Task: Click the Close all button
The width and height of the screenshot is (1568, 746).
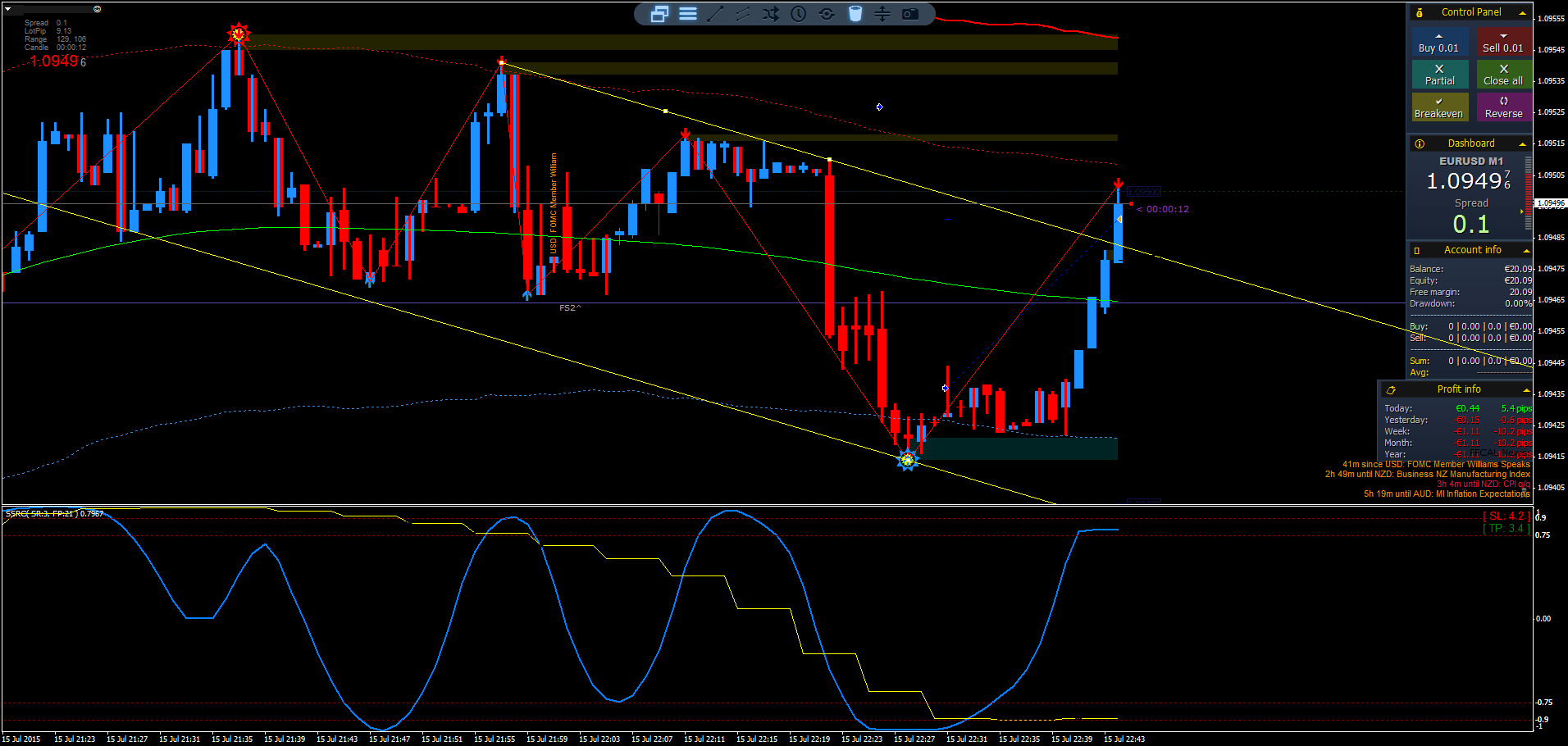Action: pos(1503,75)
